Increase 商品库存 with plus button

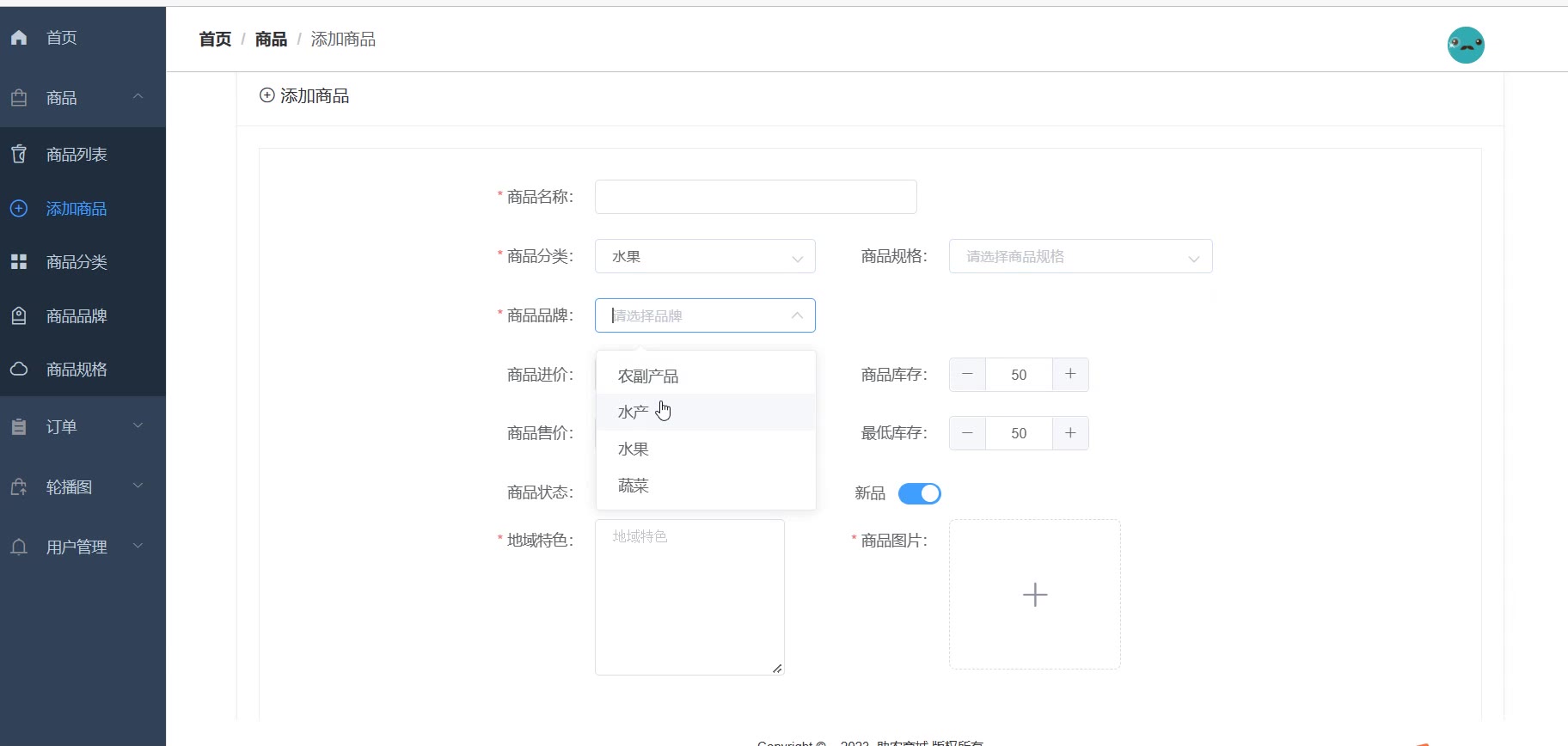[x=1070, y=375]
